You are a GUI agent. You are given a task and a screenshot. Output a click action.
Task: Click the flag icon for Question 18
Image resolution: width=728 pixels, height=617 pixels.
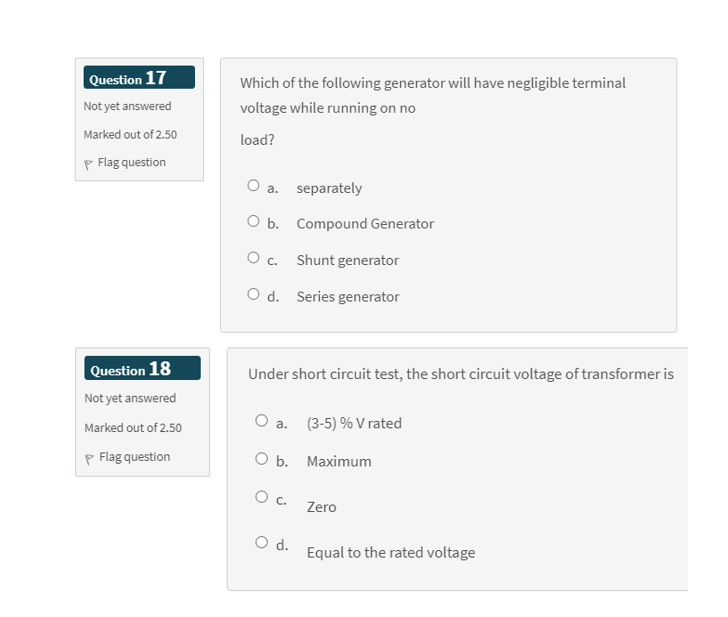point(90,458)
